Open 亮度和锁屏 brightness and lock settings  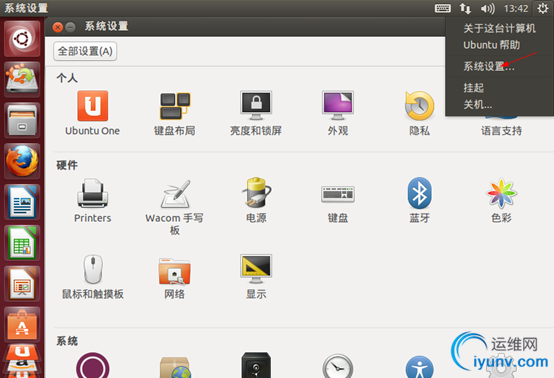click(x=256, y=113)
